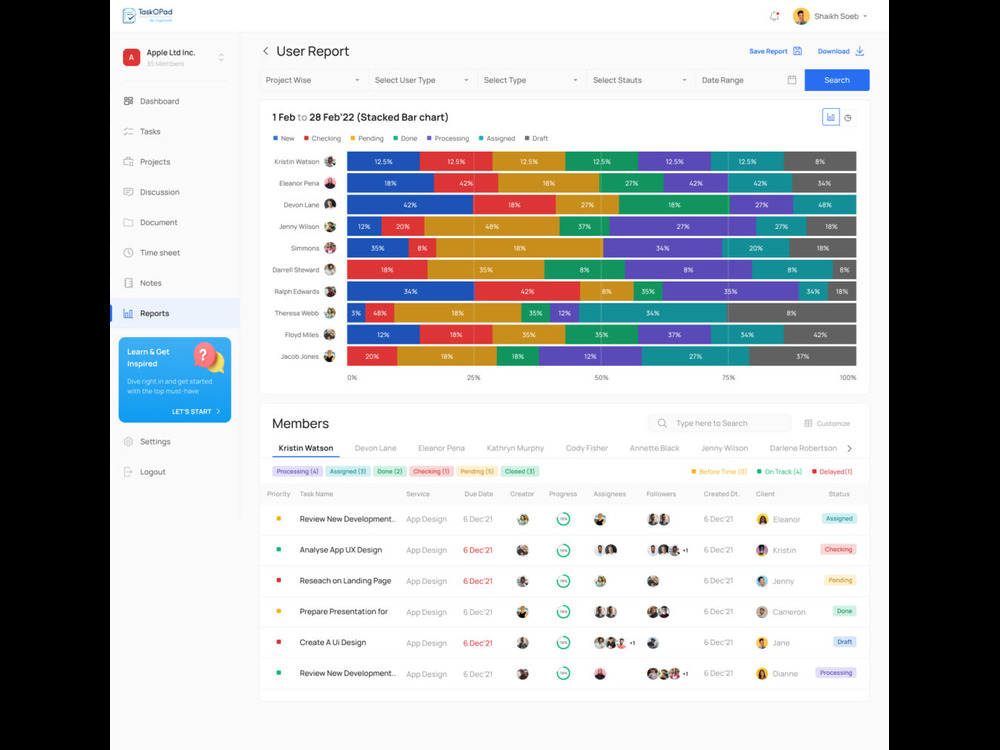Toggle the Done (2) filter chip
The width and height of the screenshot is (1000, 750).
point(390,471)
